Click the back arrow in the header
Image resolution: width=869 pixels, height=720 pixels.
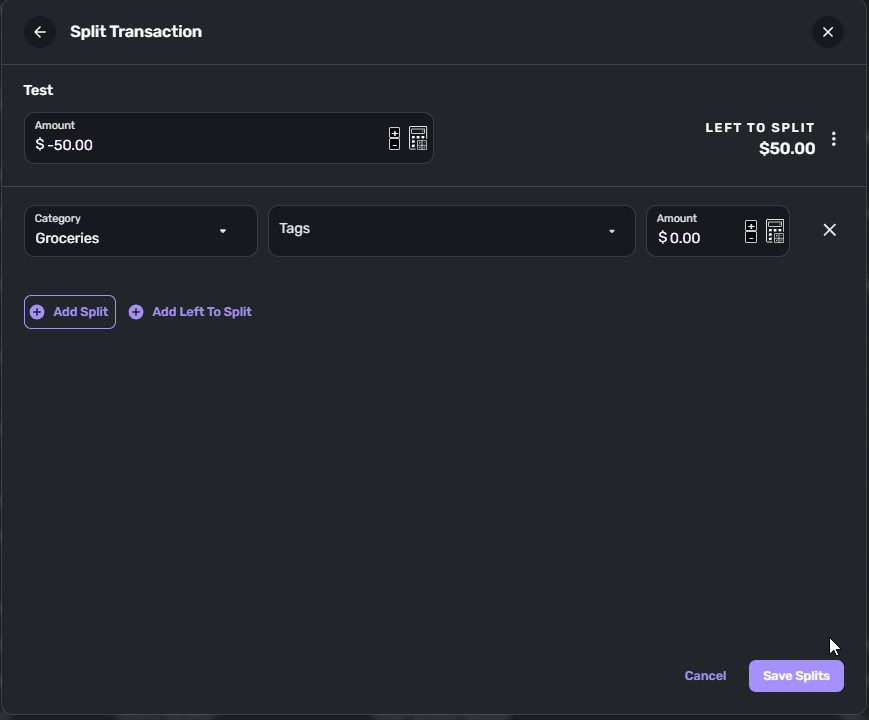coord(40,31)
